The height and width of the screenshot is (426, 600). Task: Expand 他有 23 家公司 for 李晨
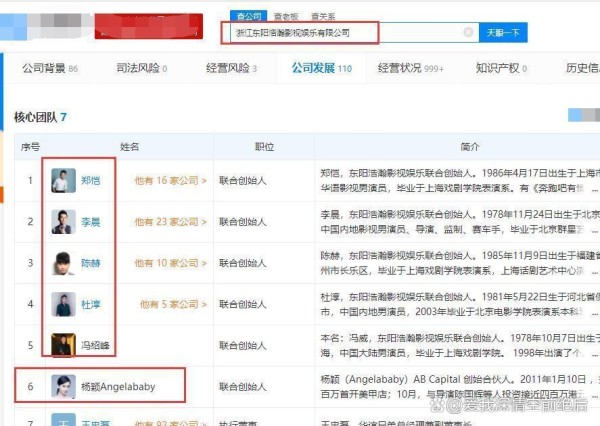point(171,222)
